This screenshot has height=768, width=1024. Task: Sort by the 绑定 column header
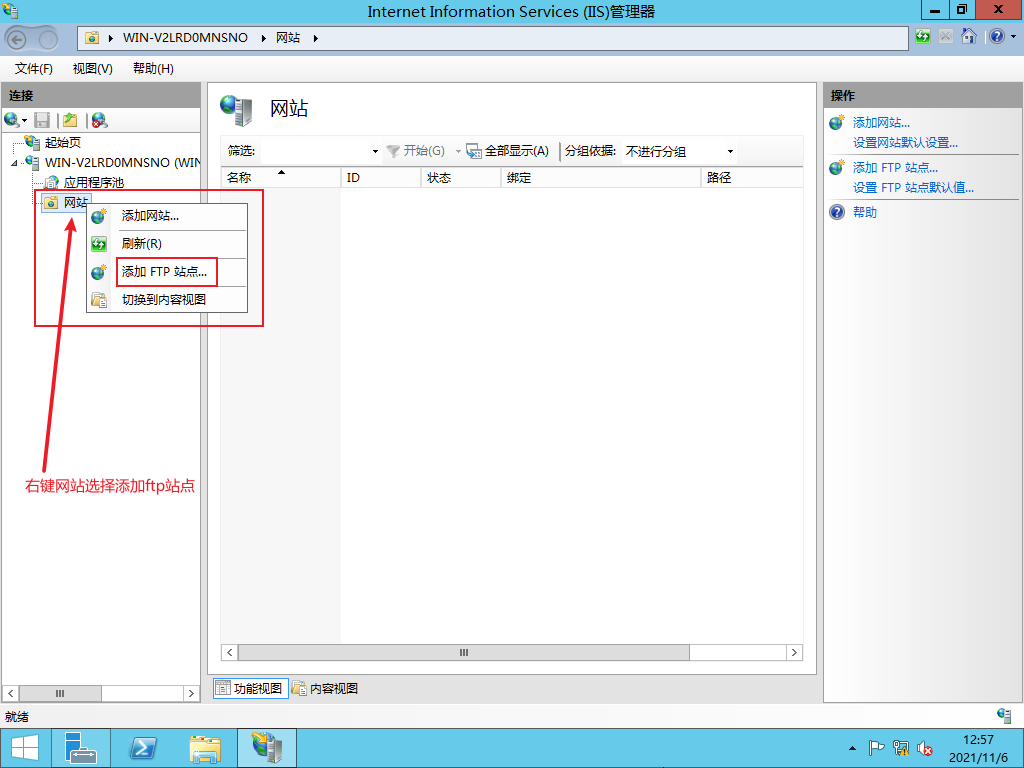tap(601, 178)
